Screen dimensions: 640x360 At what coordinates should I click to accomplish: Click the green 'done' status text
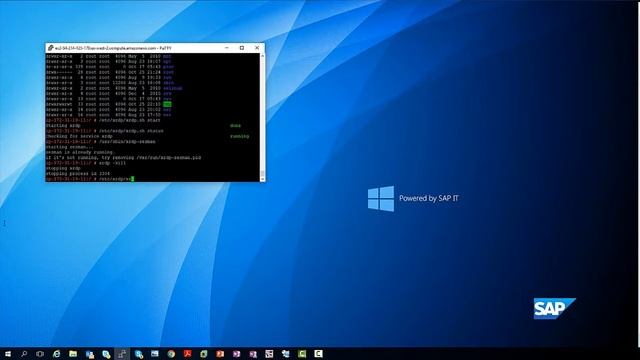(236, 126)
